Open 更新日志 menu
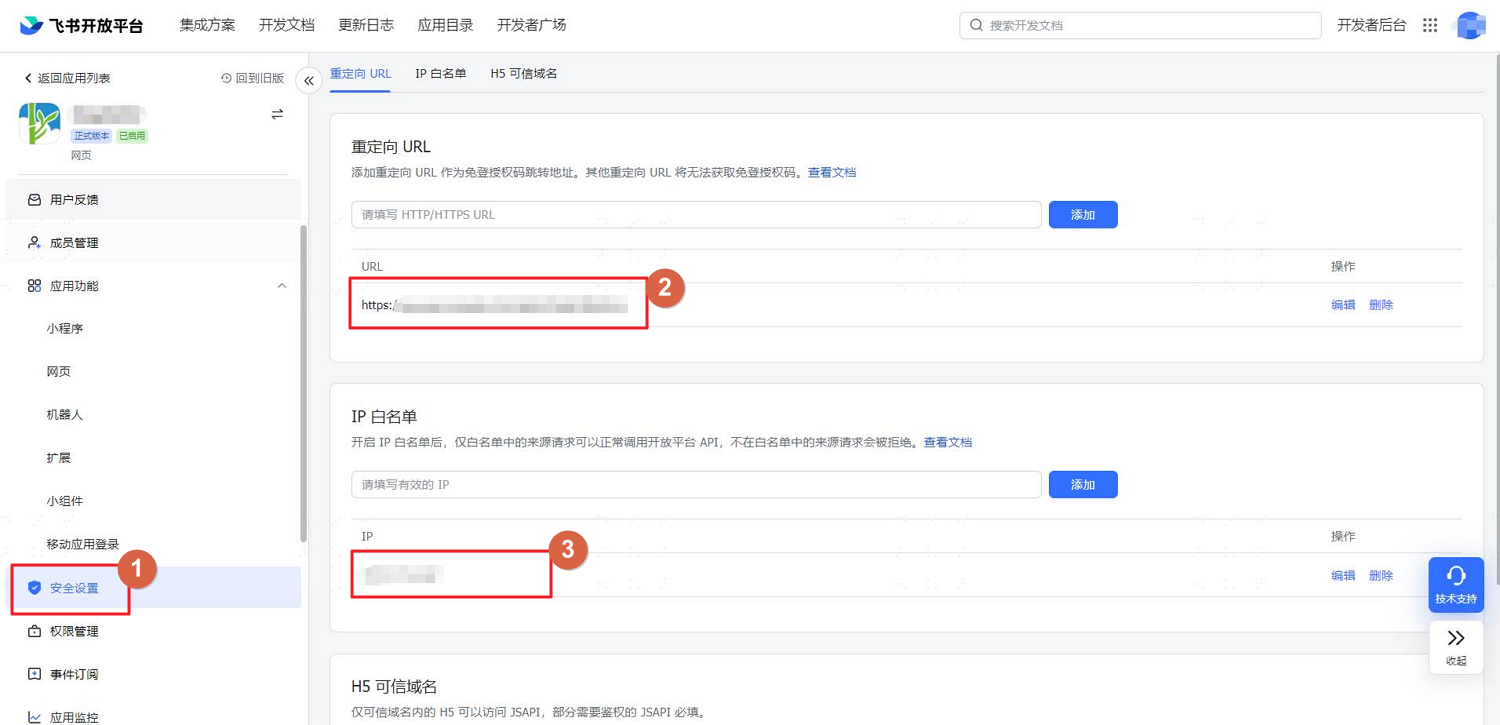This screenshot has width=1500, height=725. [x=366, y=26]
